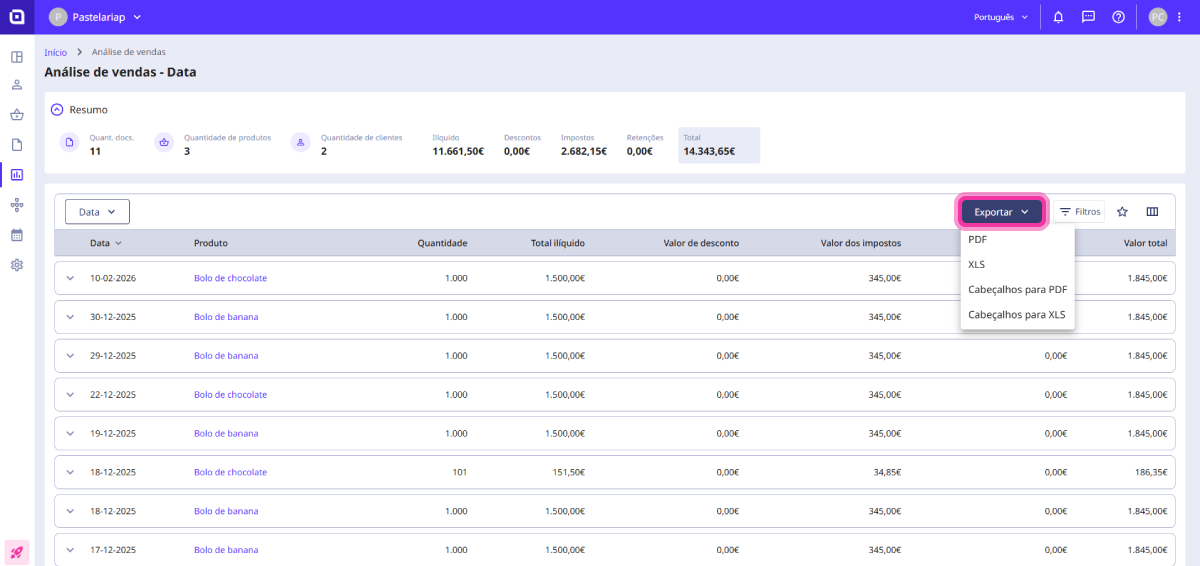
Task: Open the shopping basket icon in sidebar
Action: (17, 115)
